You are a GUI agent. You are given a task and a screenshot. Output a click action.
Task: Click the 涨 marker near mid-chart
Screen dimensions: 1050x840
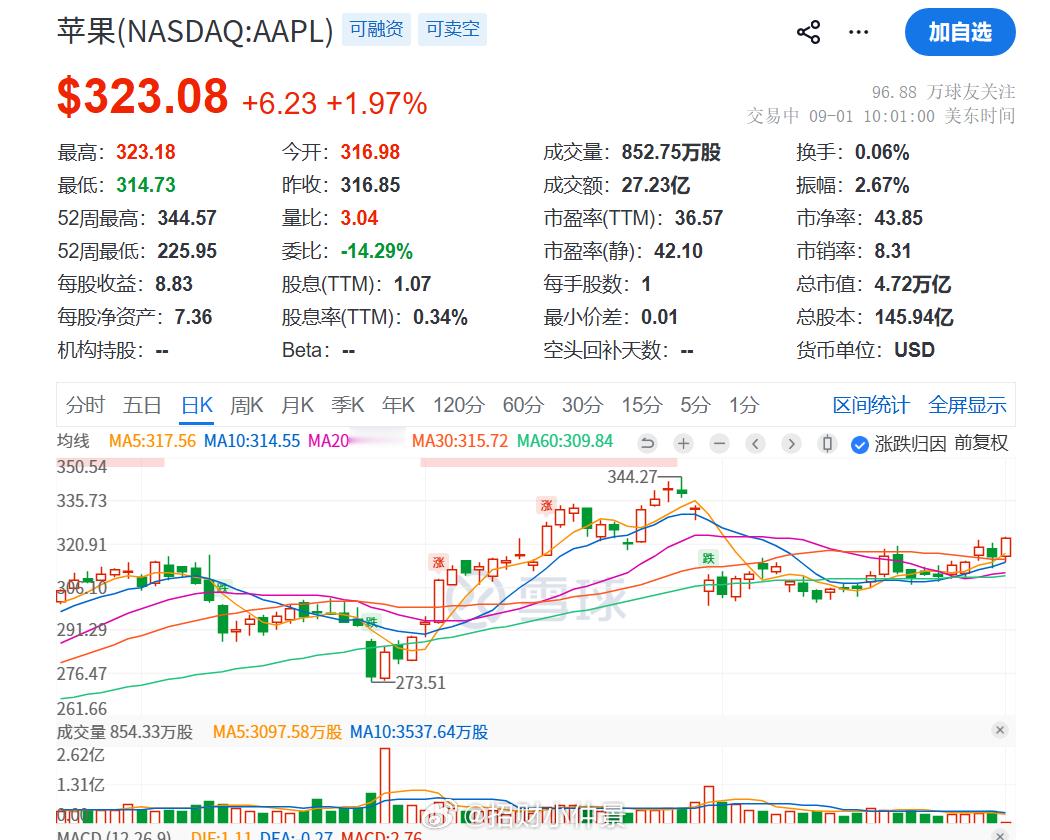pos(439,562)
